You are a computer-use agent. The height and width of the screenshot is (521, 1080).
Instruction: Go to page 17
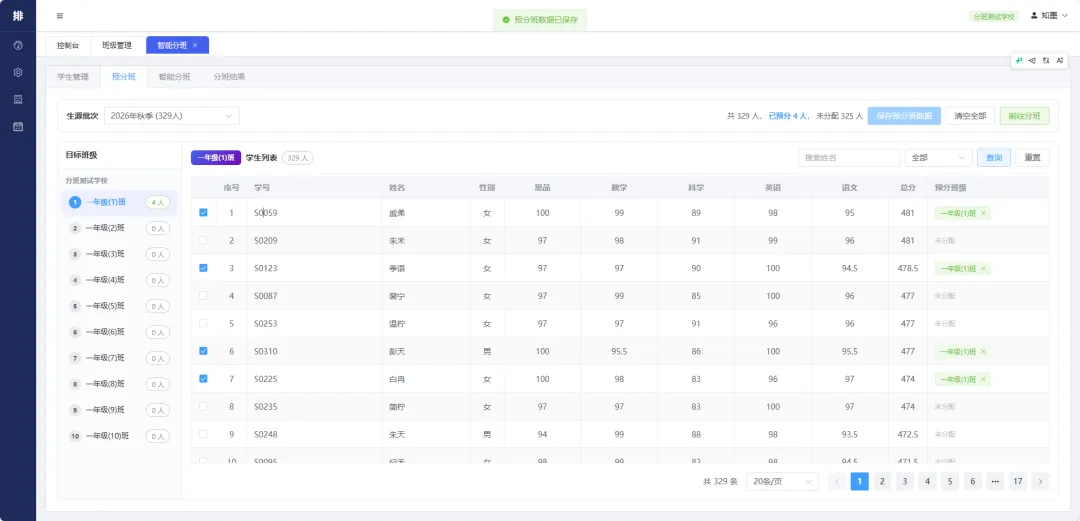1017,481
